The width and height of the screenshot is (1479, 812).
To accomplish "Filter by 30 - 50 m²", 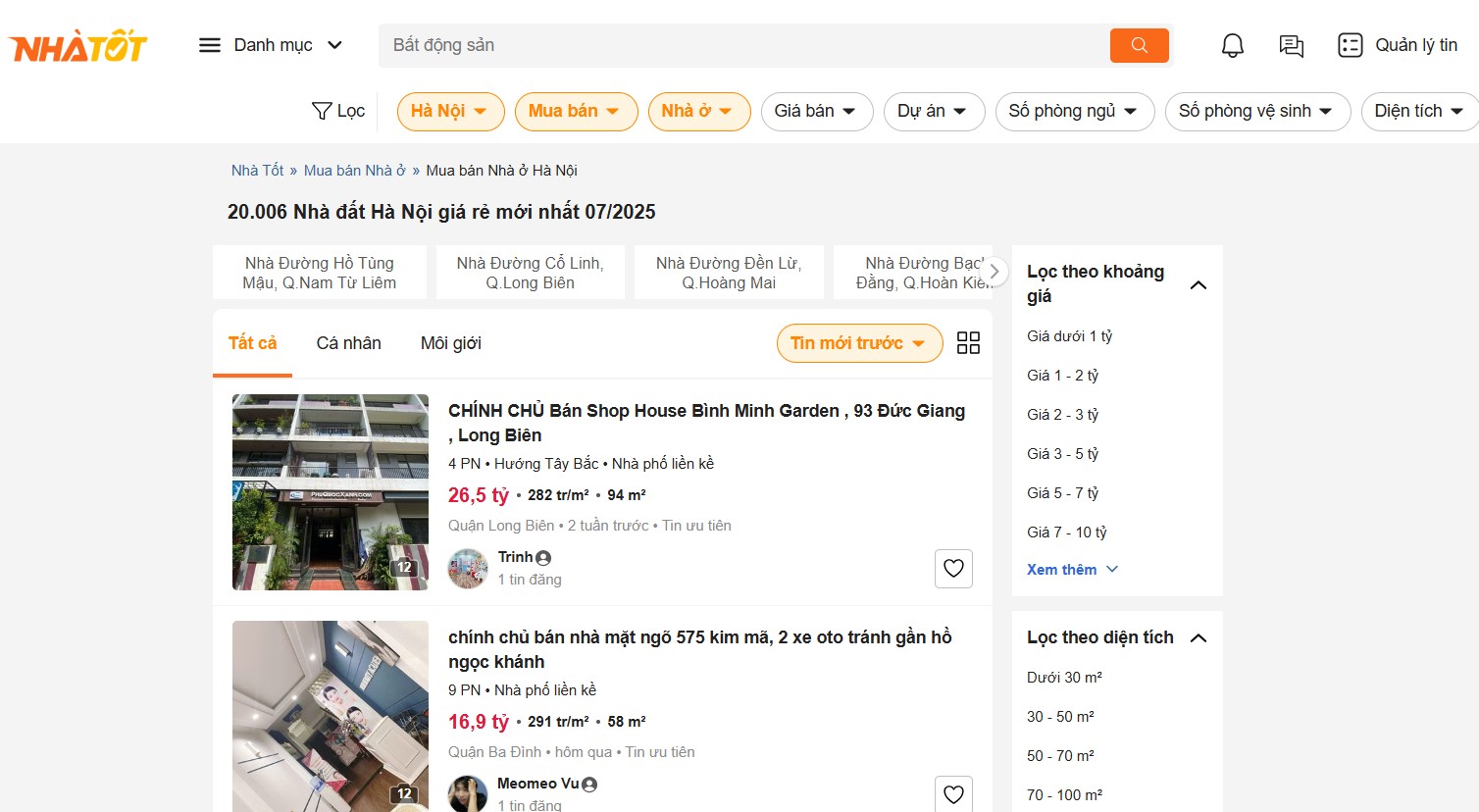I will (1060, 717).
